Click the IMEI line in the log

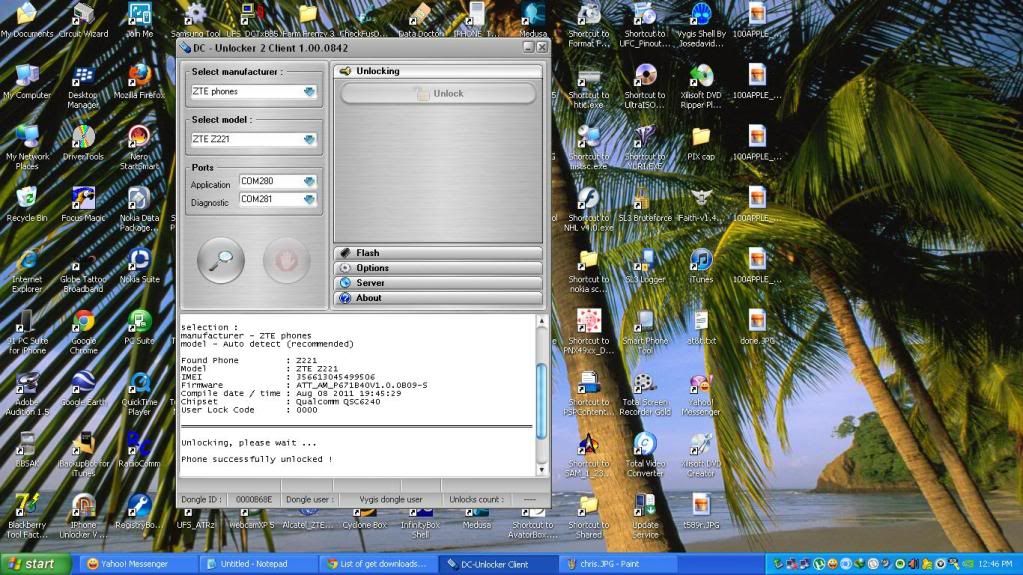(x=278, y=377)
